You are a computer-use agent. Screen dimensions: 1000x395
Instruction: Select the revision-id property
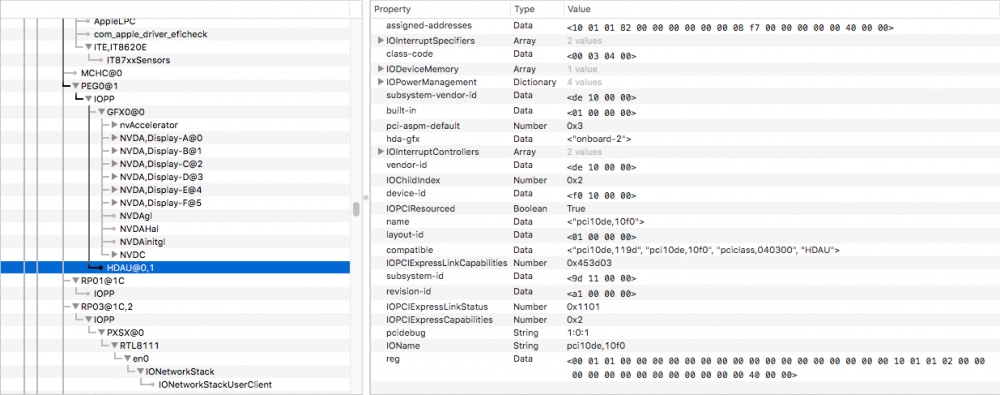point(686,292)
